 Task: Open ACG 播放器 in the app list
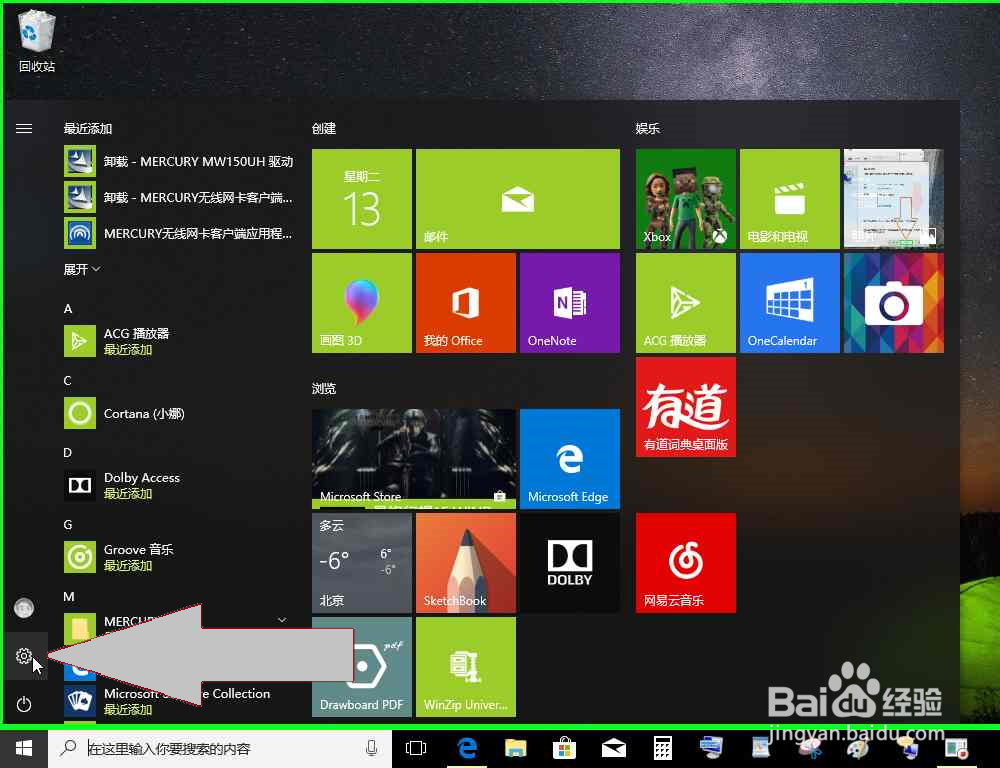(179, 341)
